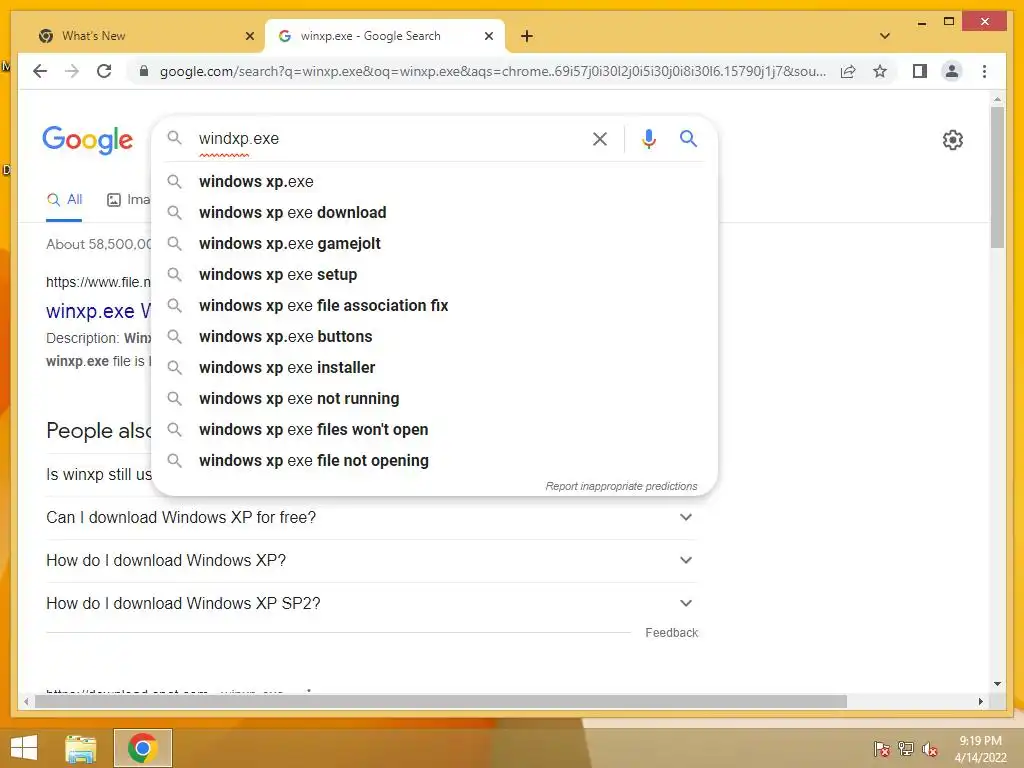Pick suggestion 'windows xp exe not running'
The height and width of the screenshot is (768, 1024).
point(434,398)
